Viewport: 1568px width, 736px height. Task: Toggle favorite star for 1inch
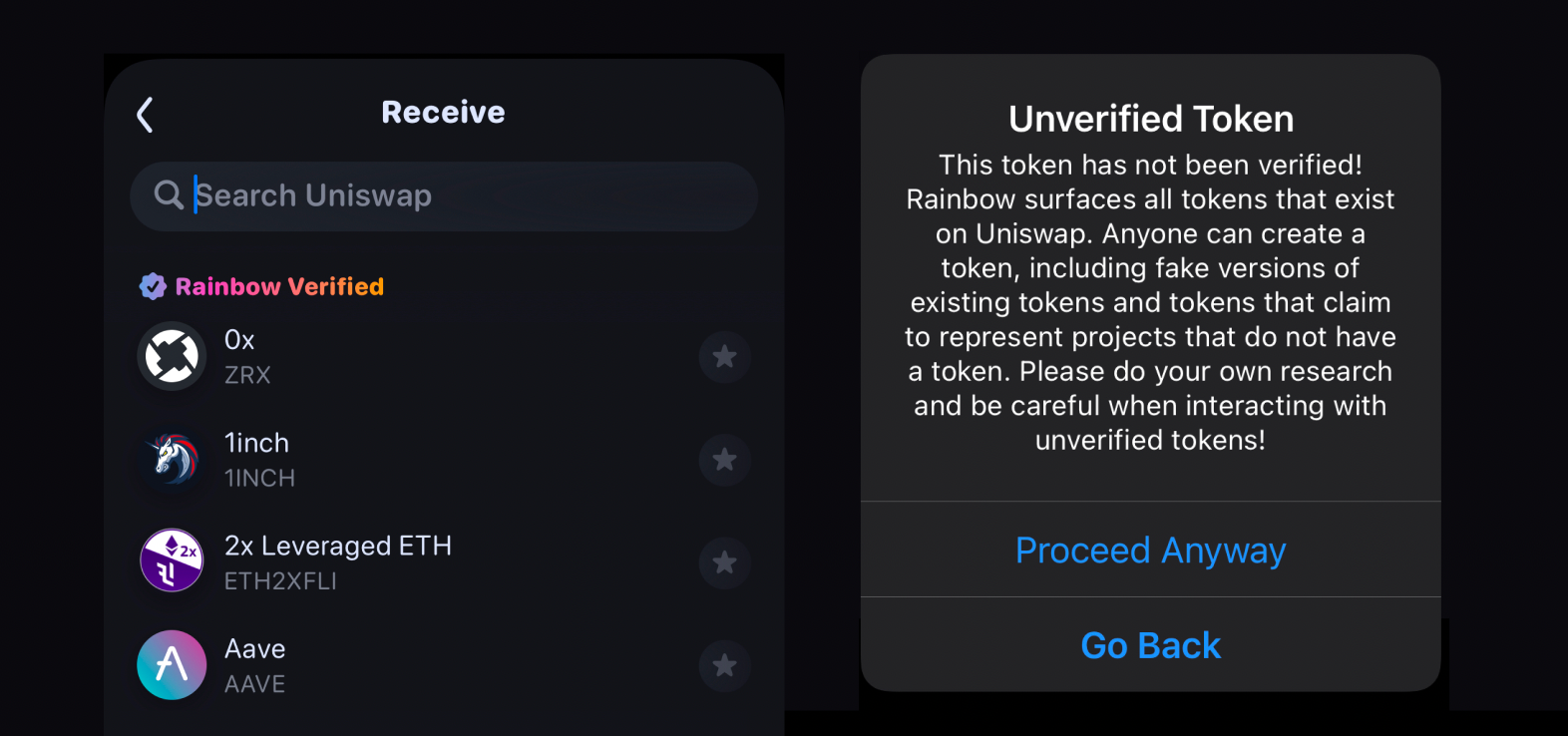click(724, 460)
